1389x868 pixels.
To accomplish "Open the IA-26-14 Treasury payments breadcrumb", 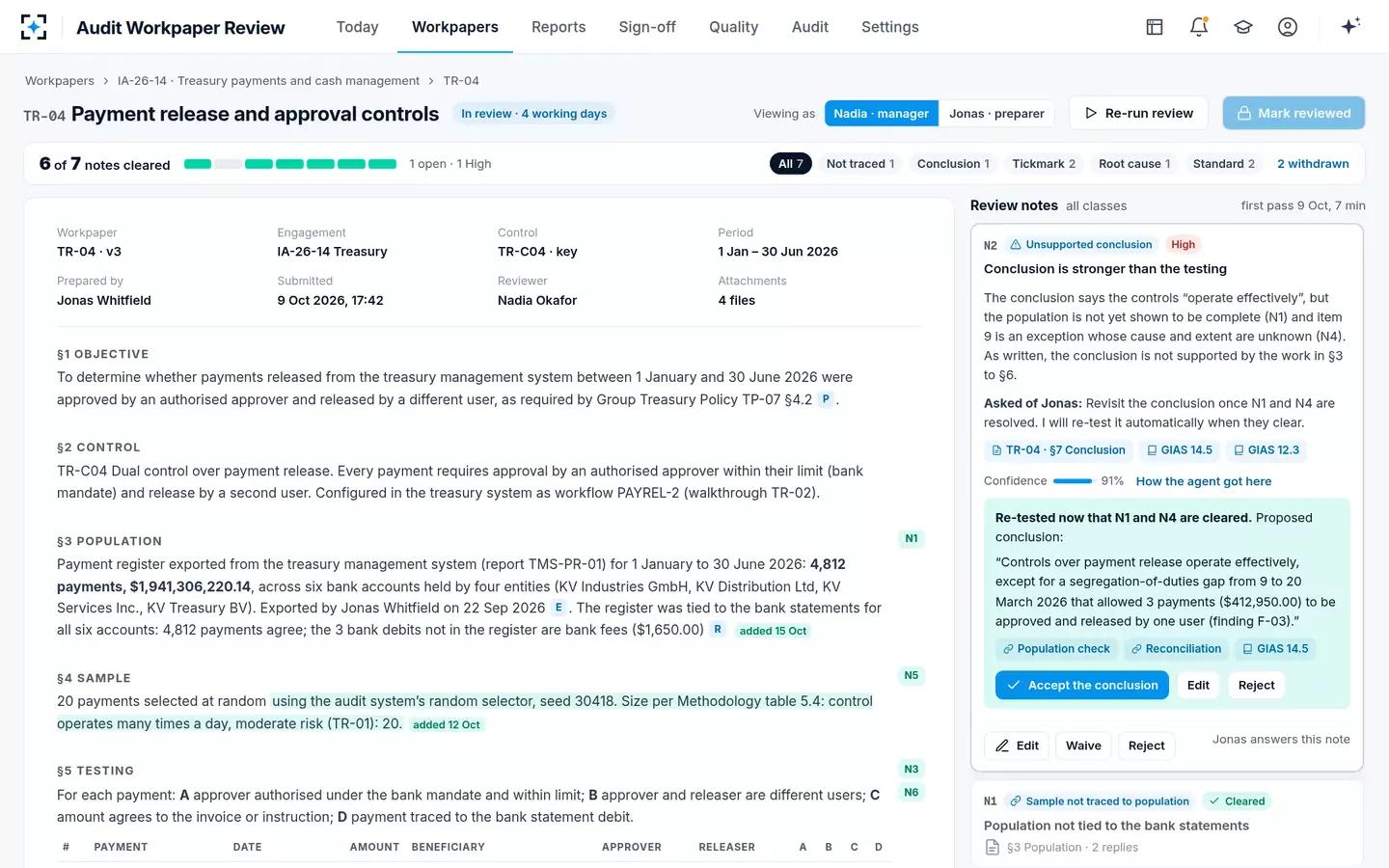I will point(268,81).
